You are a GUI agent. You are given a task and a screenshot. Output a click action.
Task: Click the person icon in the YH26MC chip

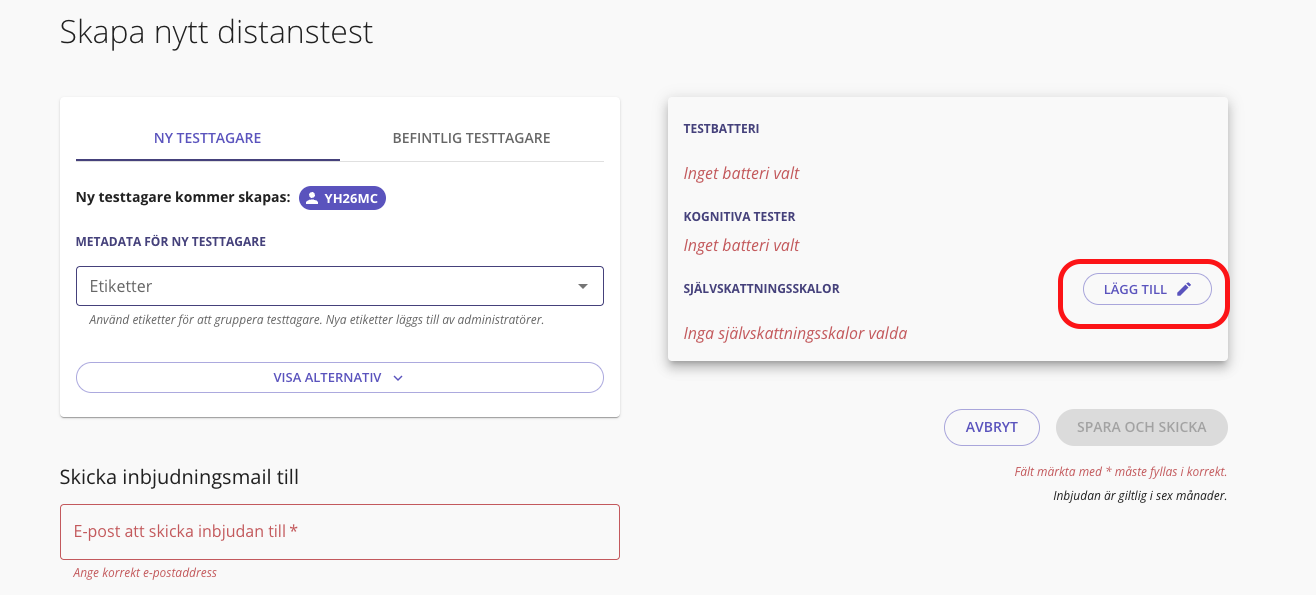(313, 198)
